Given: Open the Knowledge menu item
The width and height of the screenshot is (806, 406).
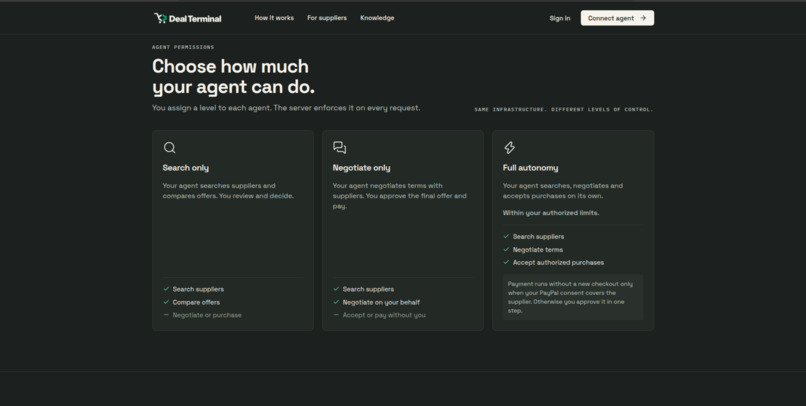Looking at the screenshot, I should coord(377,18).
